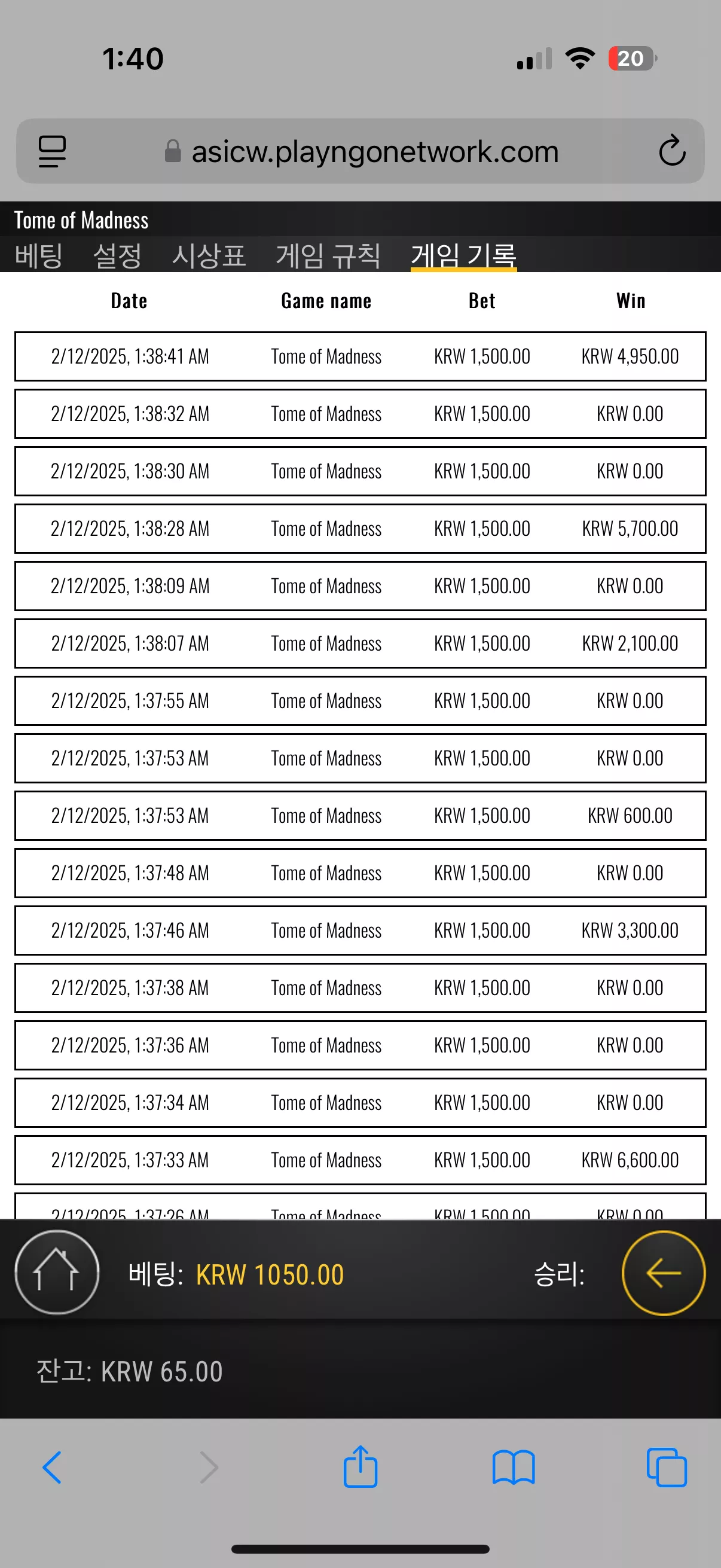This screenshot has width=721, height=1568.
Task: Reload the page with refresh icon
Action: [x=672, y=150]
